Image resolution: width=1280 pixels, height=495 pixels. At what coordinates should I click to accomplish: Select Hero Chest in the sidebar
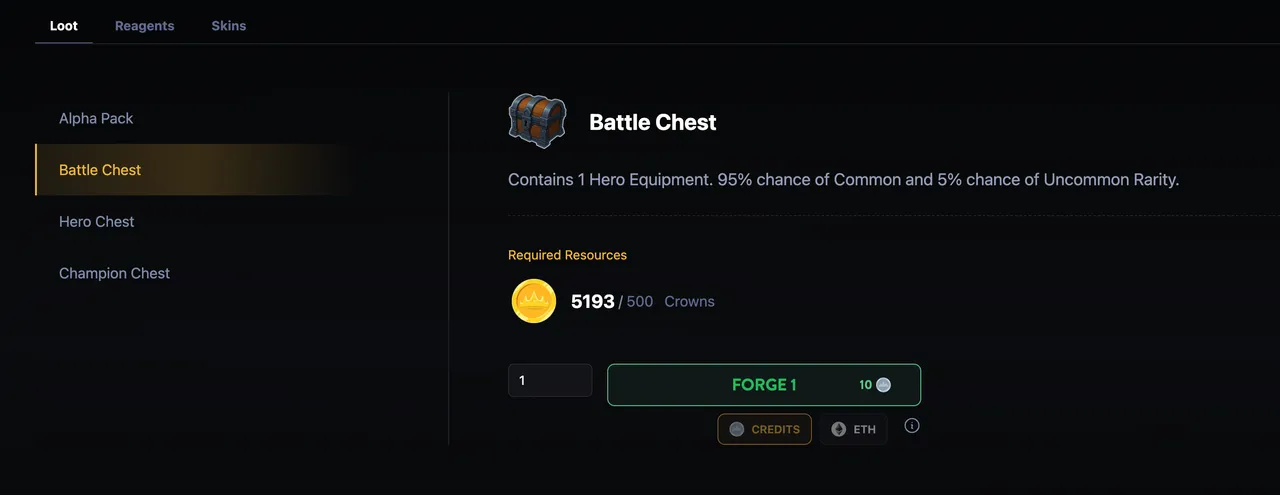tap(96, 222)
